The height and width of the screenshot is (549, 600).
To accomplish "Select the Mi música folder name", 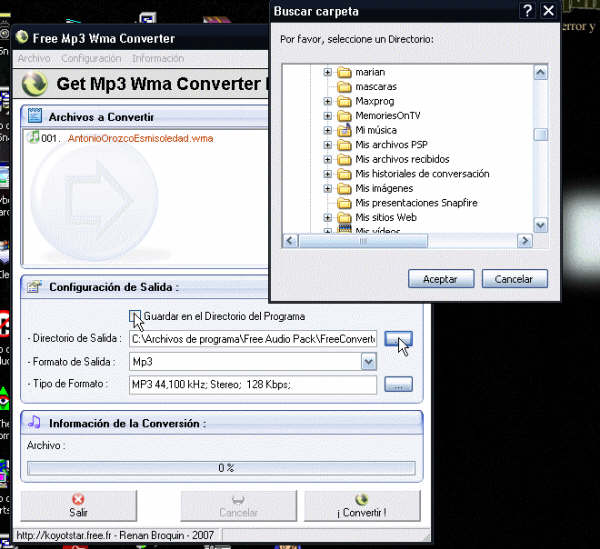I will click(x=376, y=130).
